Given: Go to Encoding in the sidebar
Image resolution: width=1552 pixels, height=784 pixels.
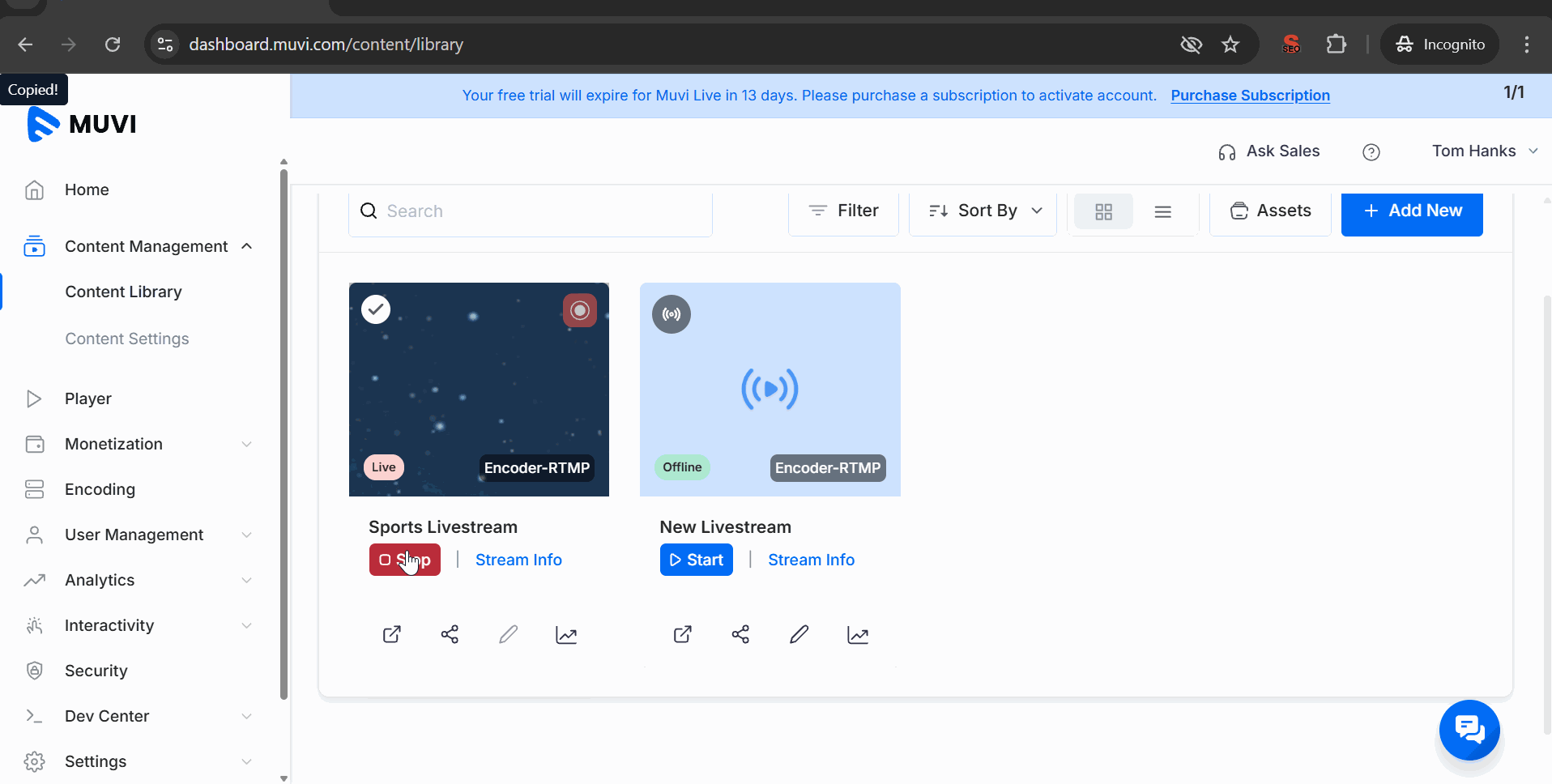Looking at the screenshot, I should pos(100,489).
